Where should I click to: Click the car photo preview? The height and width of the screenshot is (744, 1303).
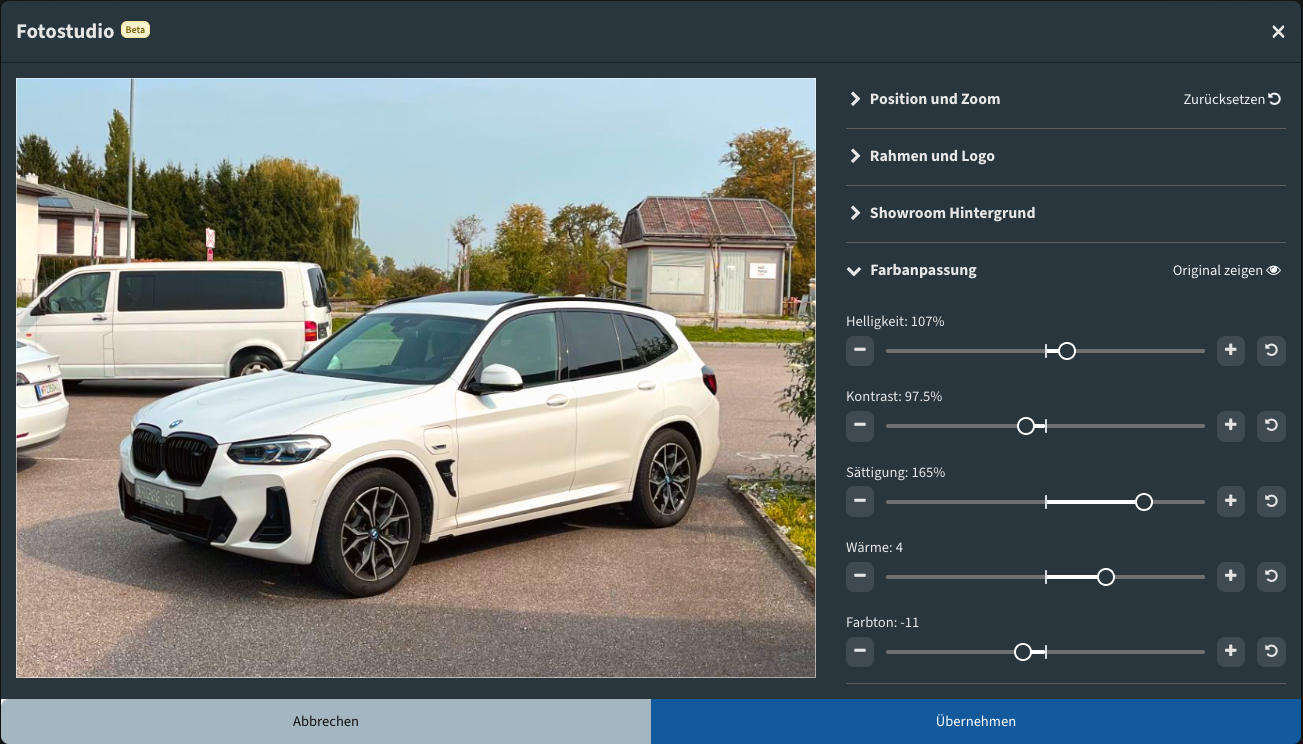click(x=416, y=378)
